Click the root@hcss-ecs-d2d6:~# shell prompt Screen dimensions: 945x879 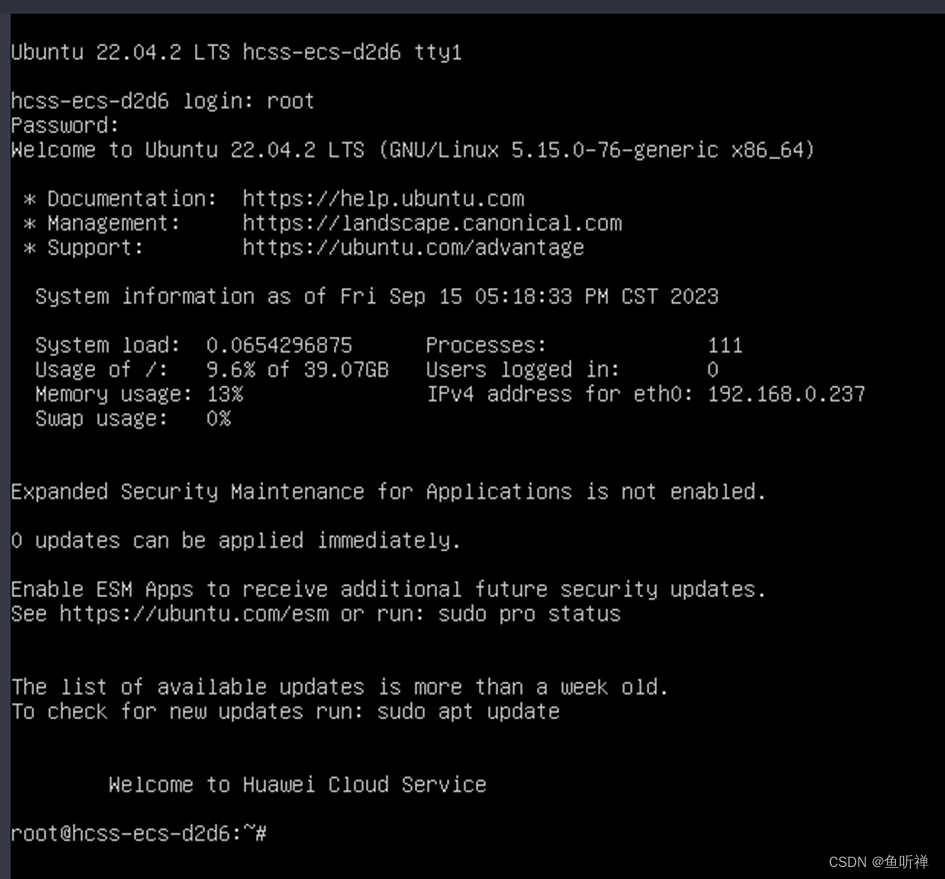pyautogui.click(x=139, y=834)
